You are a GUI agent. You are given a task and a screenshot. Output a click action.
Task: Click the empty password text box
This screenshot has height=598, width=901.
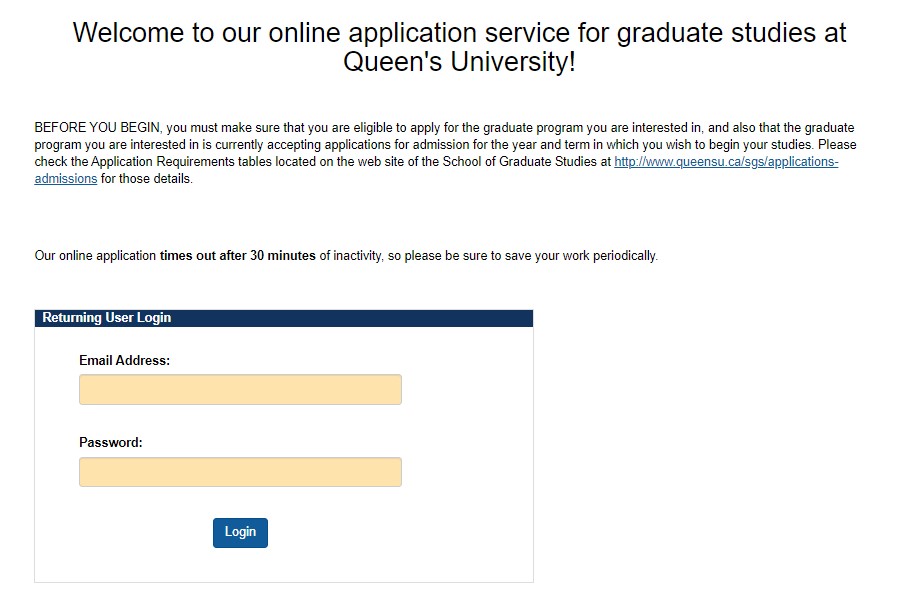point(239,471)
